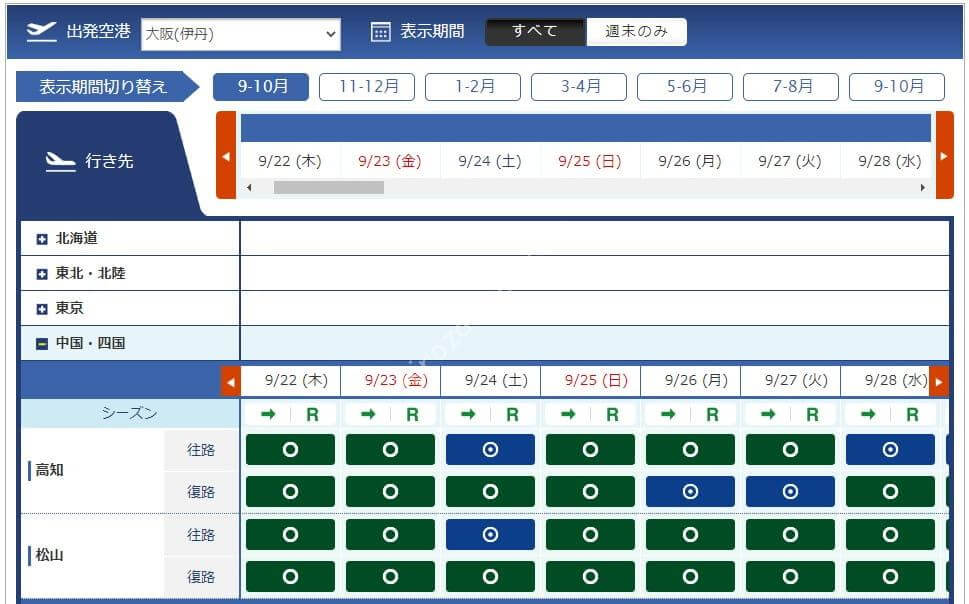Click the landing airplane icon beside 行き先

point(61,162)
